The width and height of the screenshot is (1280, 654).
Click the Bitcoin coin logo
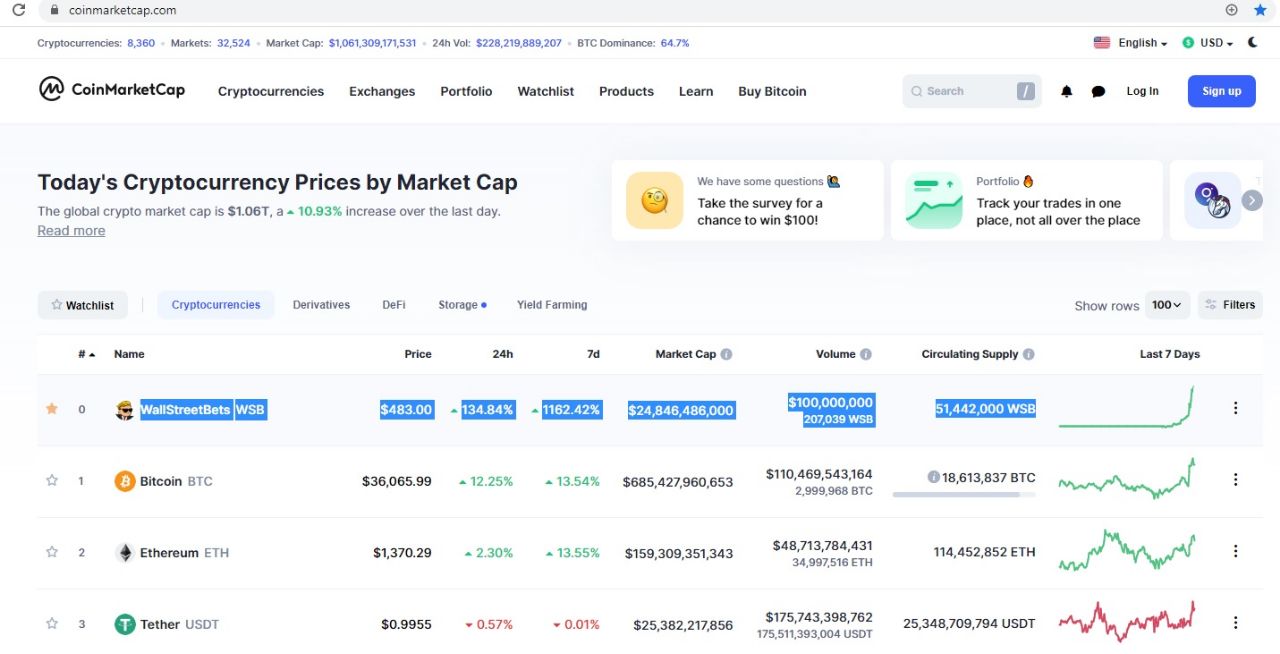[125, 481]
